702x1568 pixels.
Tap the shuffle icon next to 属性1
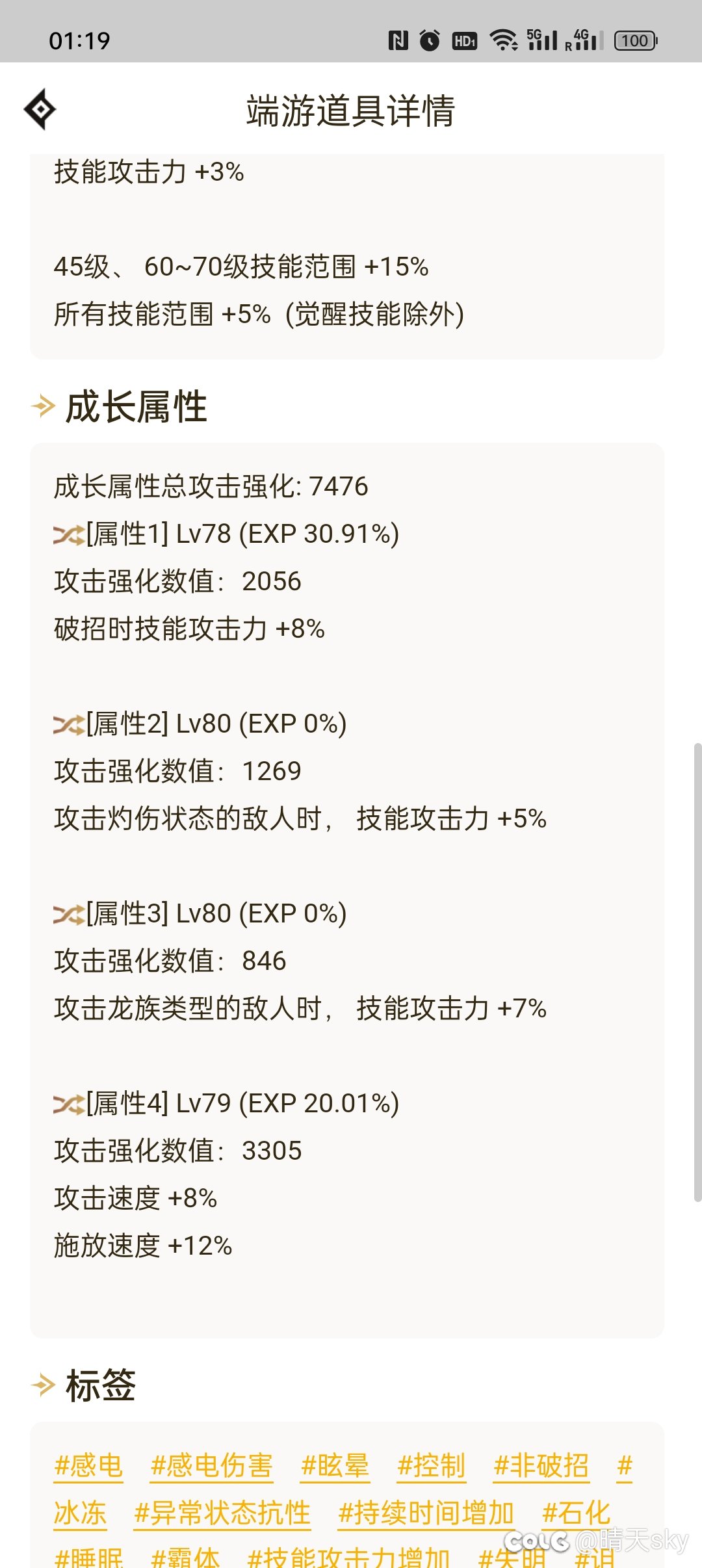point(69,535)
